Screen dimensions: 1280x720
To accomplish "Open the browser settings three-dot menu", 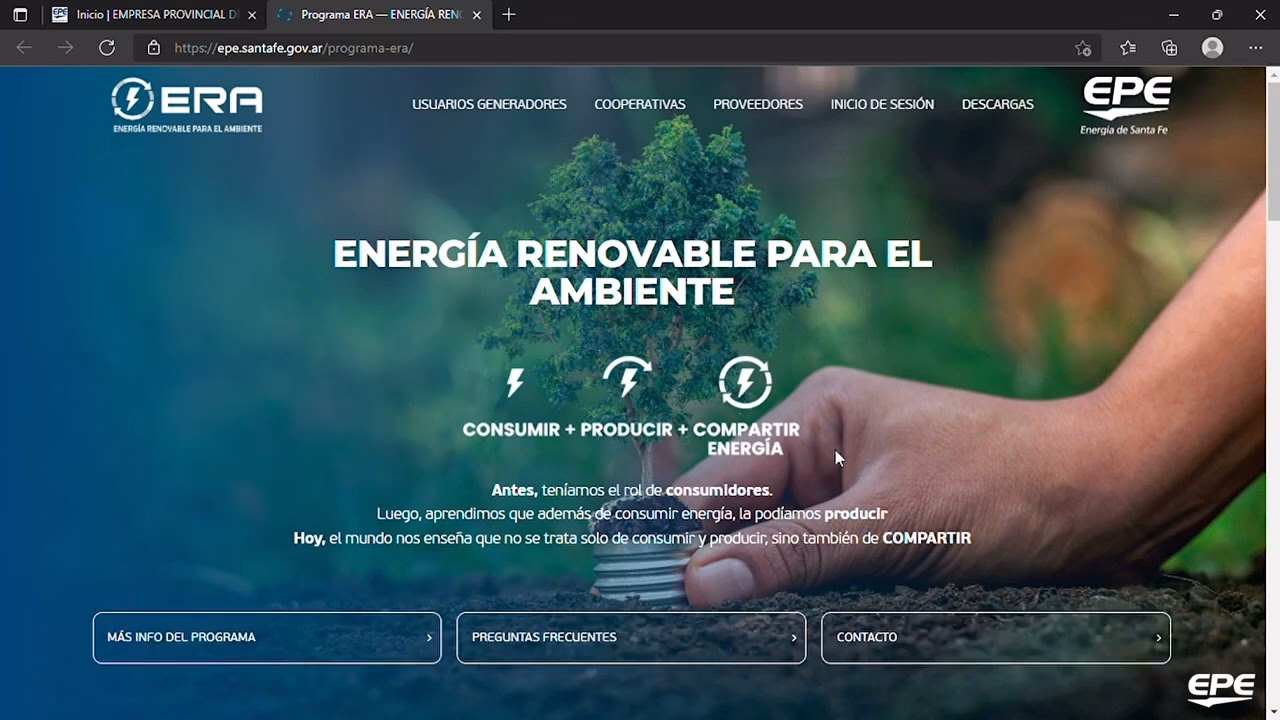I will click(x=1255, y=47).
